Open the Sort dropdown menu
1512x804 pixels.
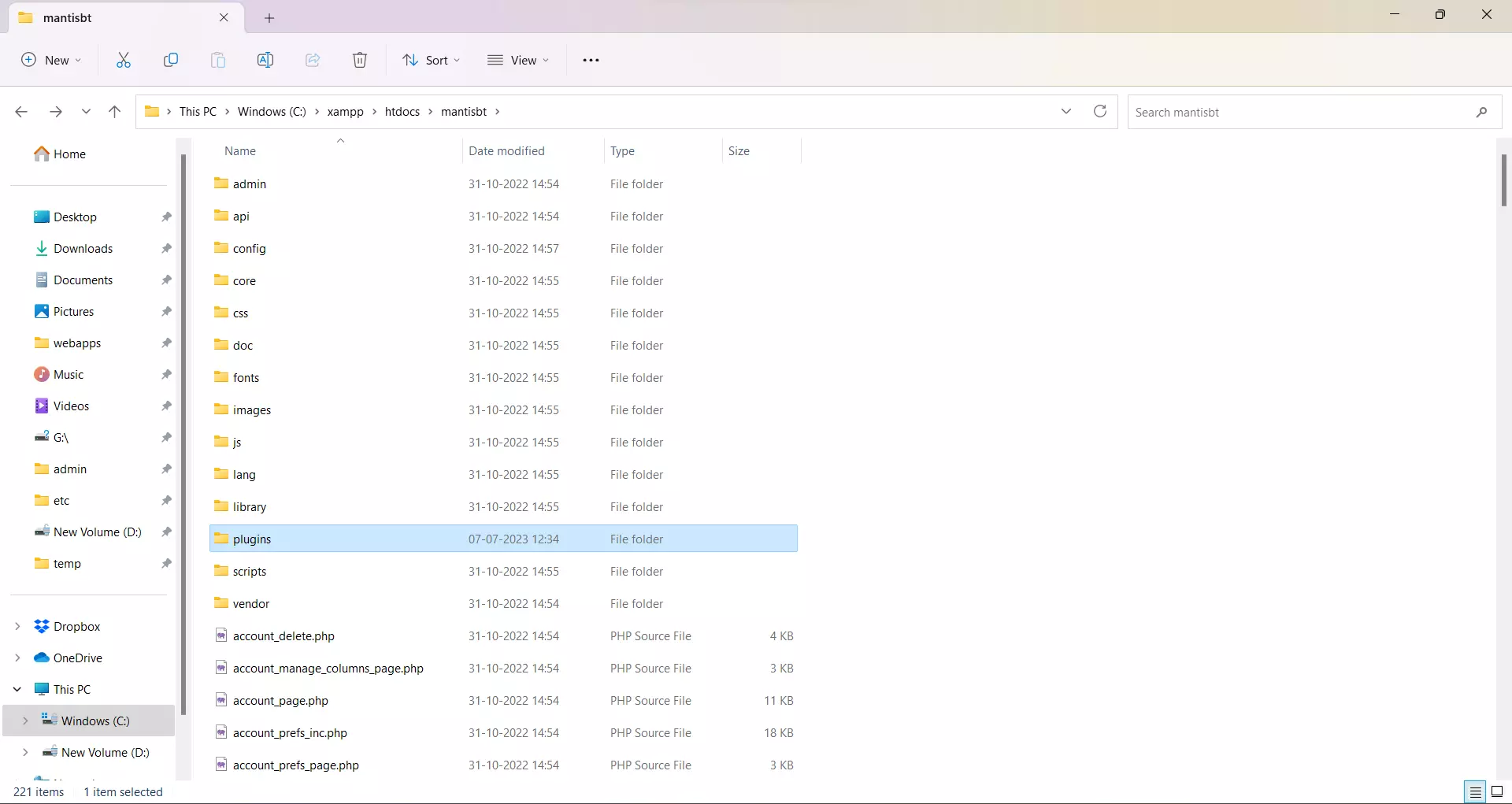[431, 60]
